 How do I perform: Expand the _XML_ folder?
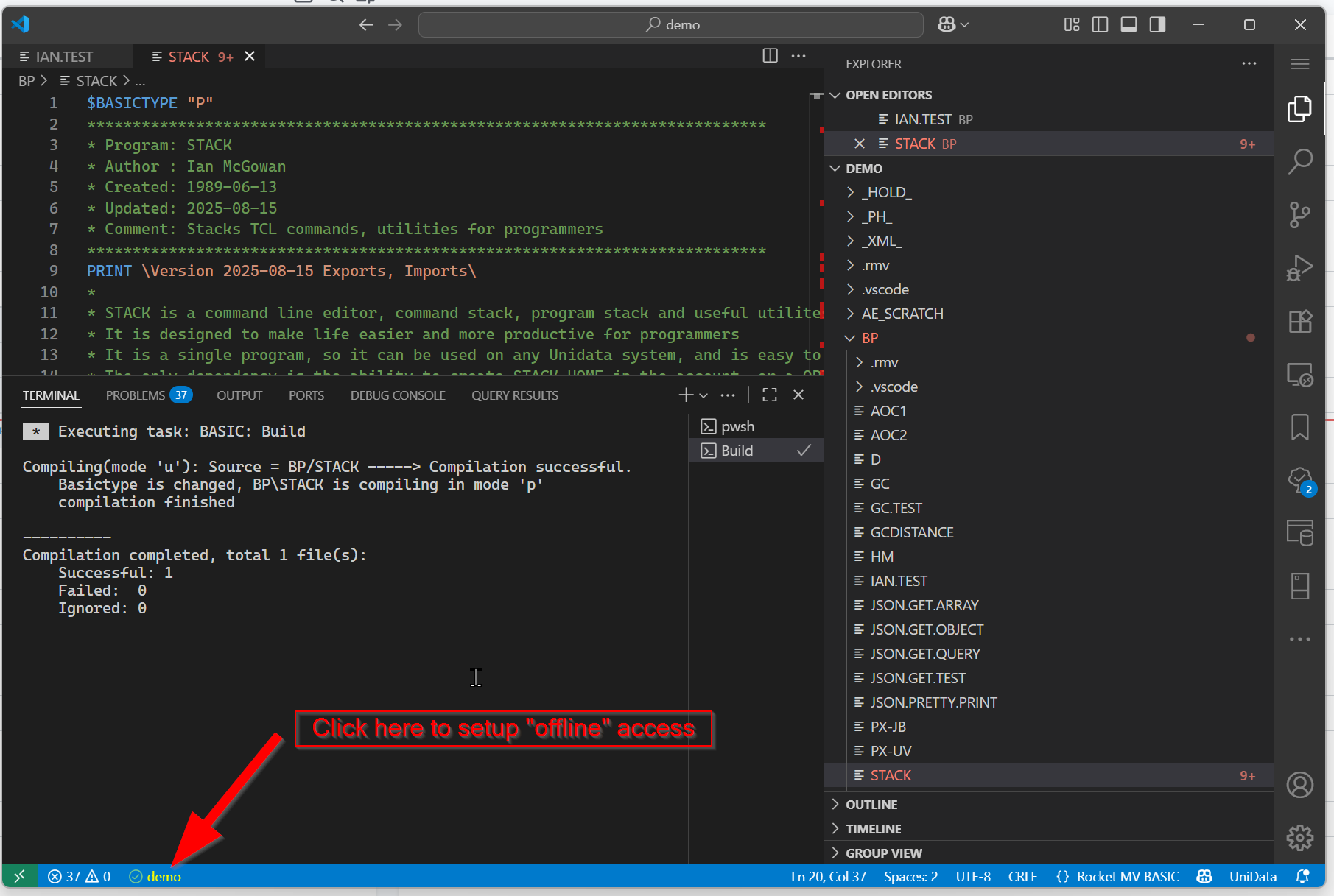click(851, 241)
